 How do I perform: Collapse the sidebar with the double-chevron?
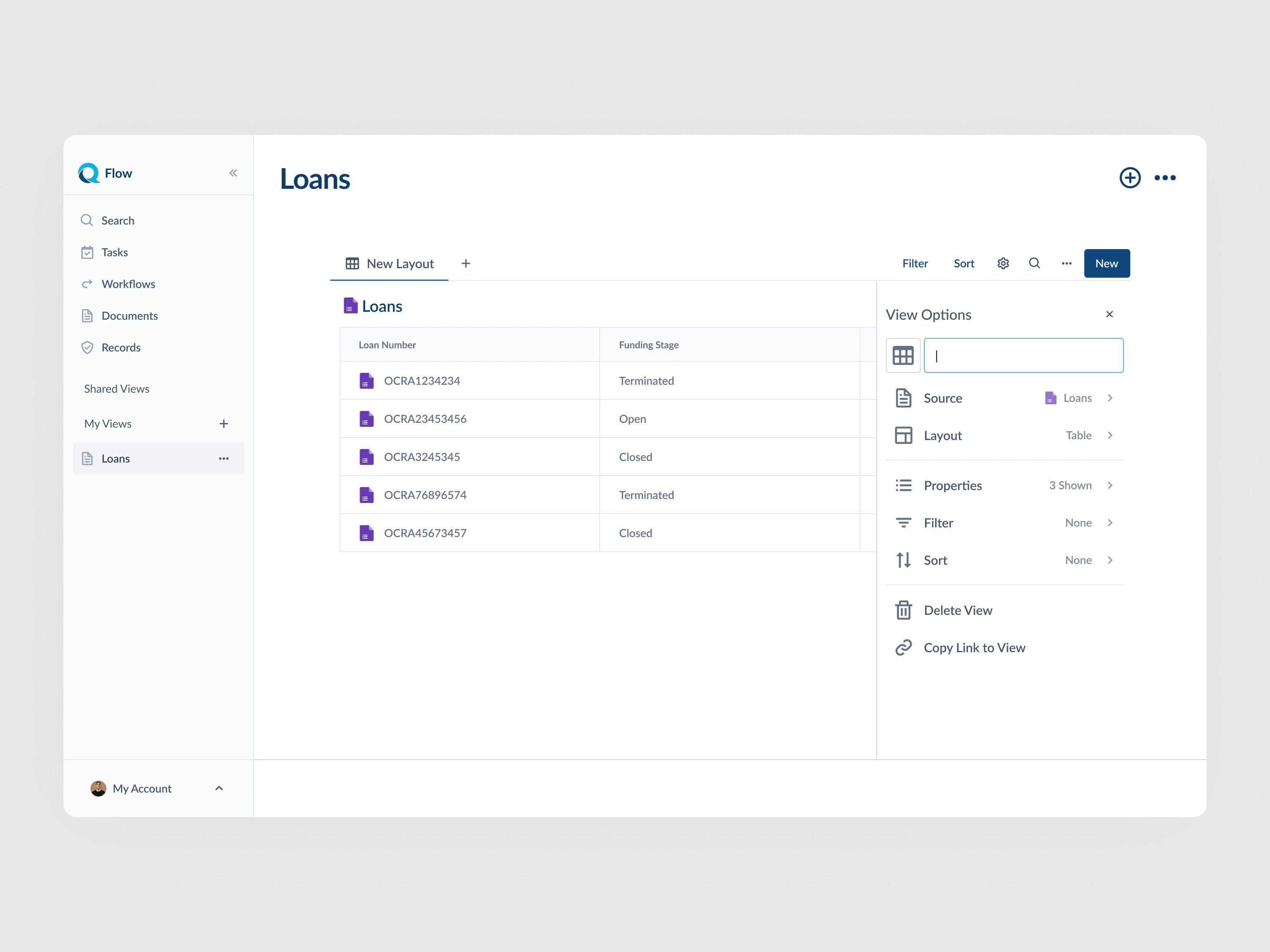pyautogui.click(x=233, y=173)
